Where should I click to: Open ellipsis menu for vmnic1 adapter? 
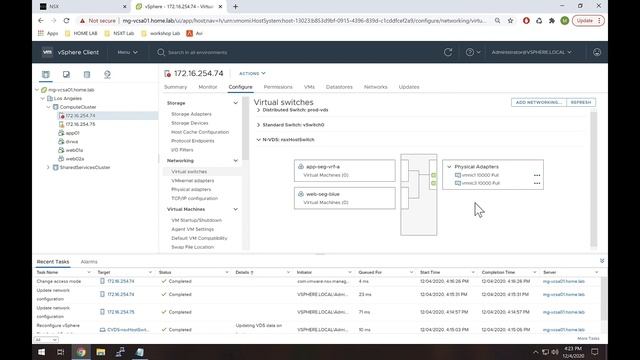[x=537, y=175]
